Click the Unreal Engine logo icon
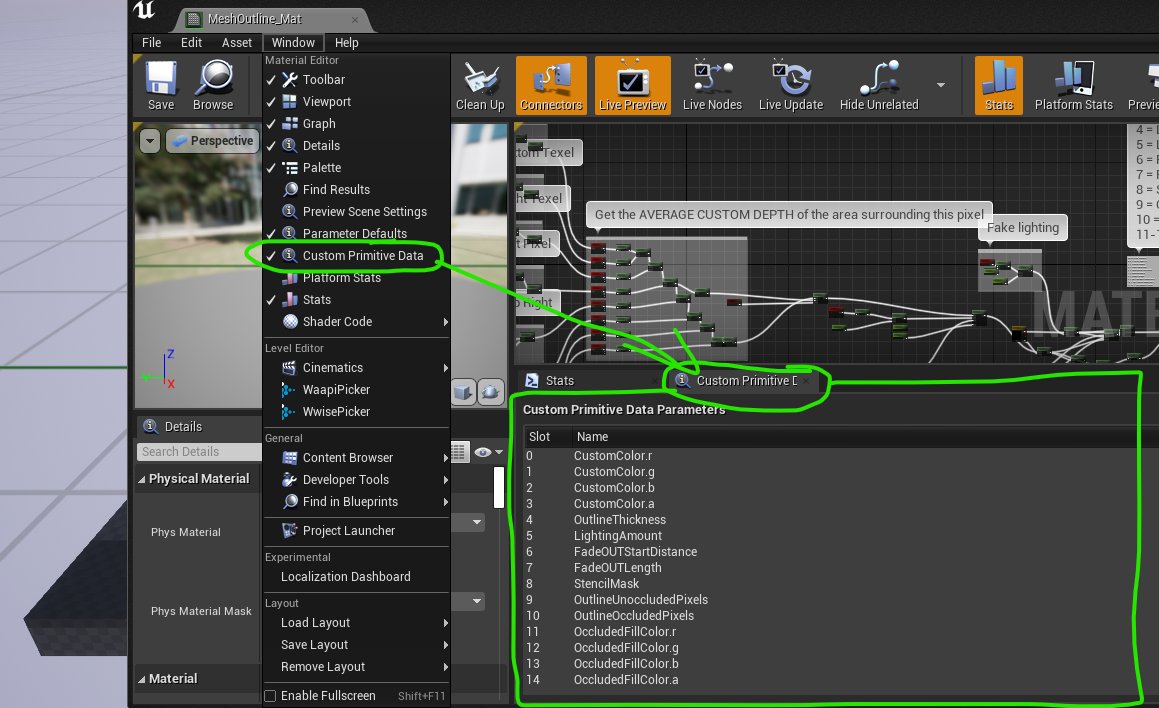This screenshot has height=708, width=1159. point(145,10)
